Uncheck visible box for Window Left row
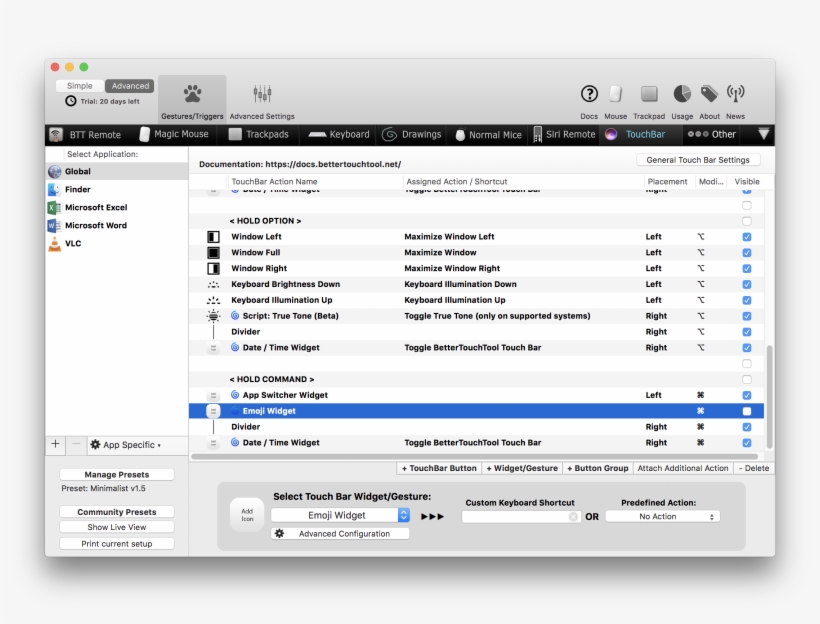 (746, 237)
